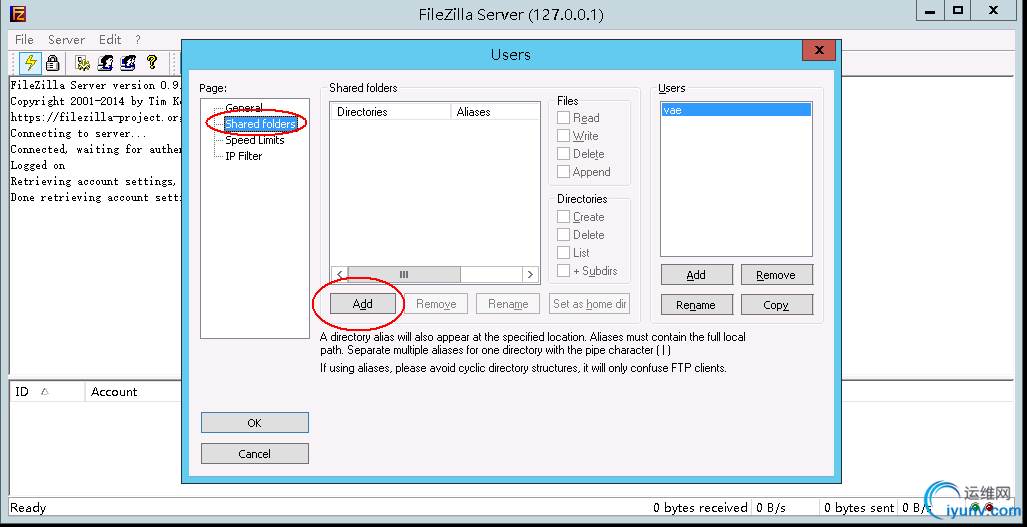Click the 'Logged on' log line
The width and height of the screenshot is (1027, 527).
[x=38, y=165]
